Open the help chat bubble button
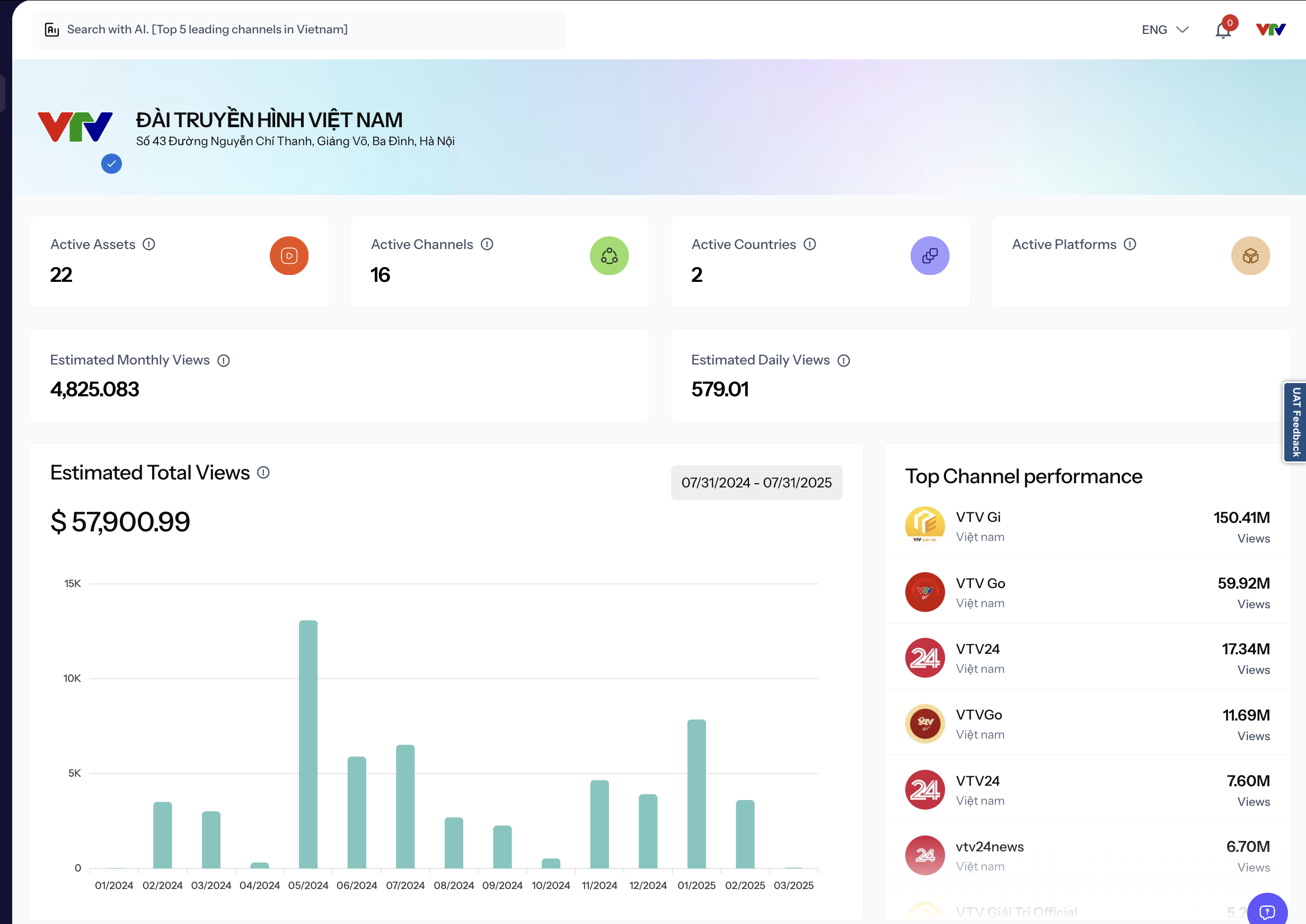Screen dimensions: 1306x924 1267,912
